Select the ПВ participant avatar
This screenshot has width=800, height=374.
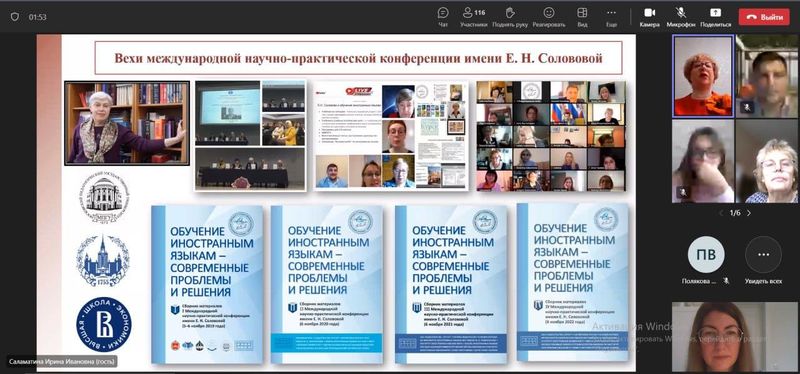[x=706, y=254]
